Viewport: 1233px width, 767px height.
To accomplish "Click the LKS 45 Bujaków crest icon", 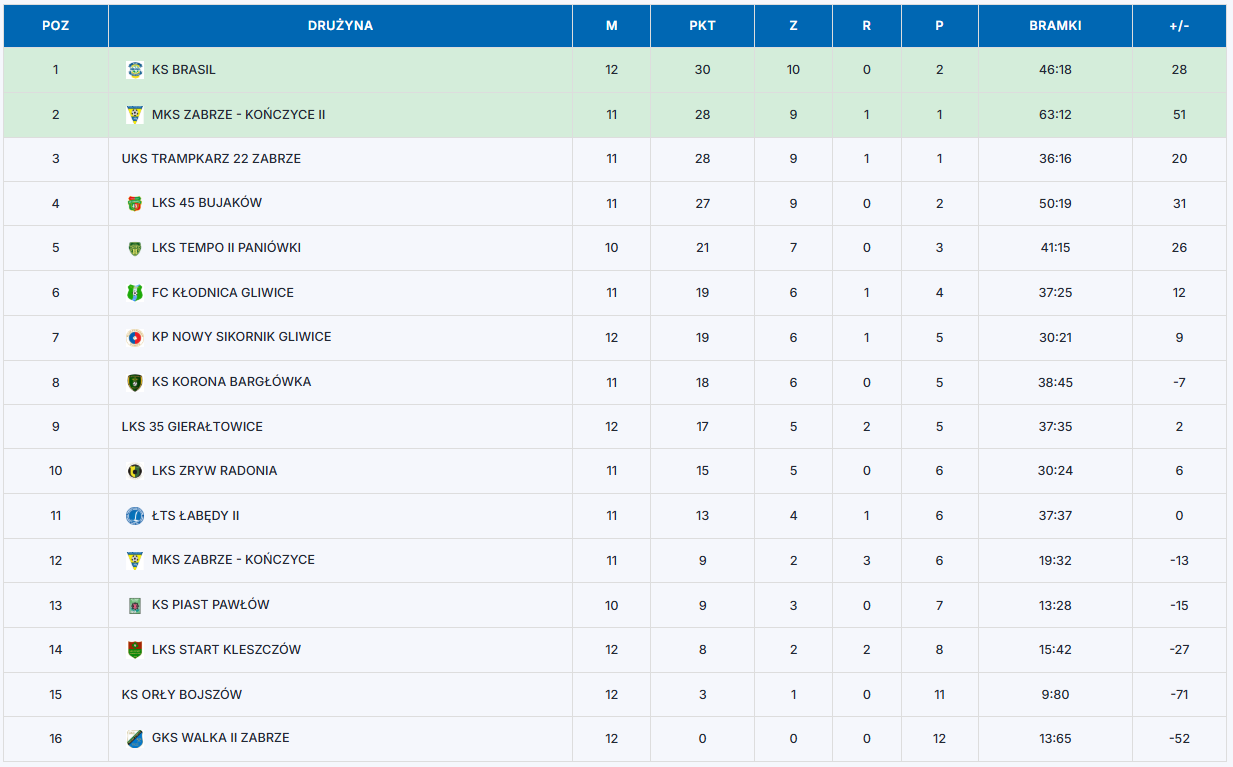I will 135,203.
